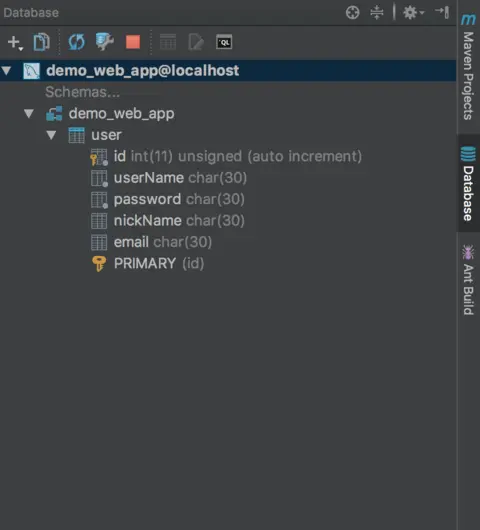Select the password char(30) column

(x=228, y=199)
